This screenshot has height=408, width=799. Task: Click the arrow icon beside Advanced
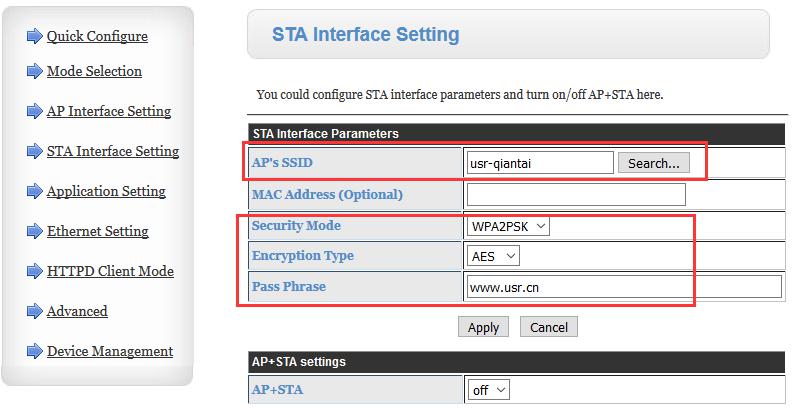[x=35, y=311]
